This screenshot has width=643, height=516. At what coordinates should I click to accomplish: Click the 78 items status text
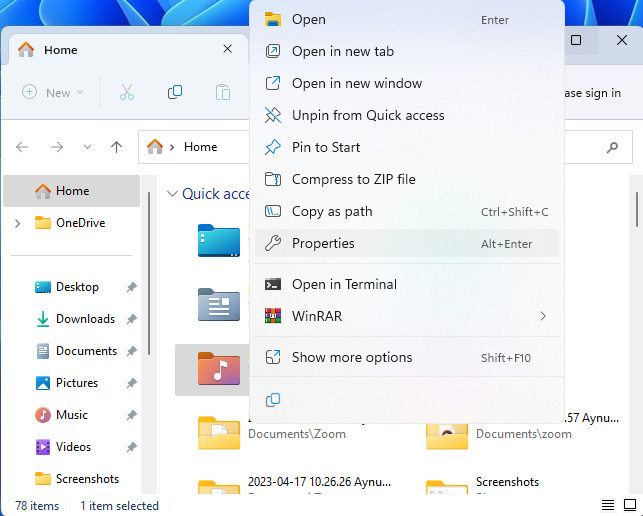(37, 506)
